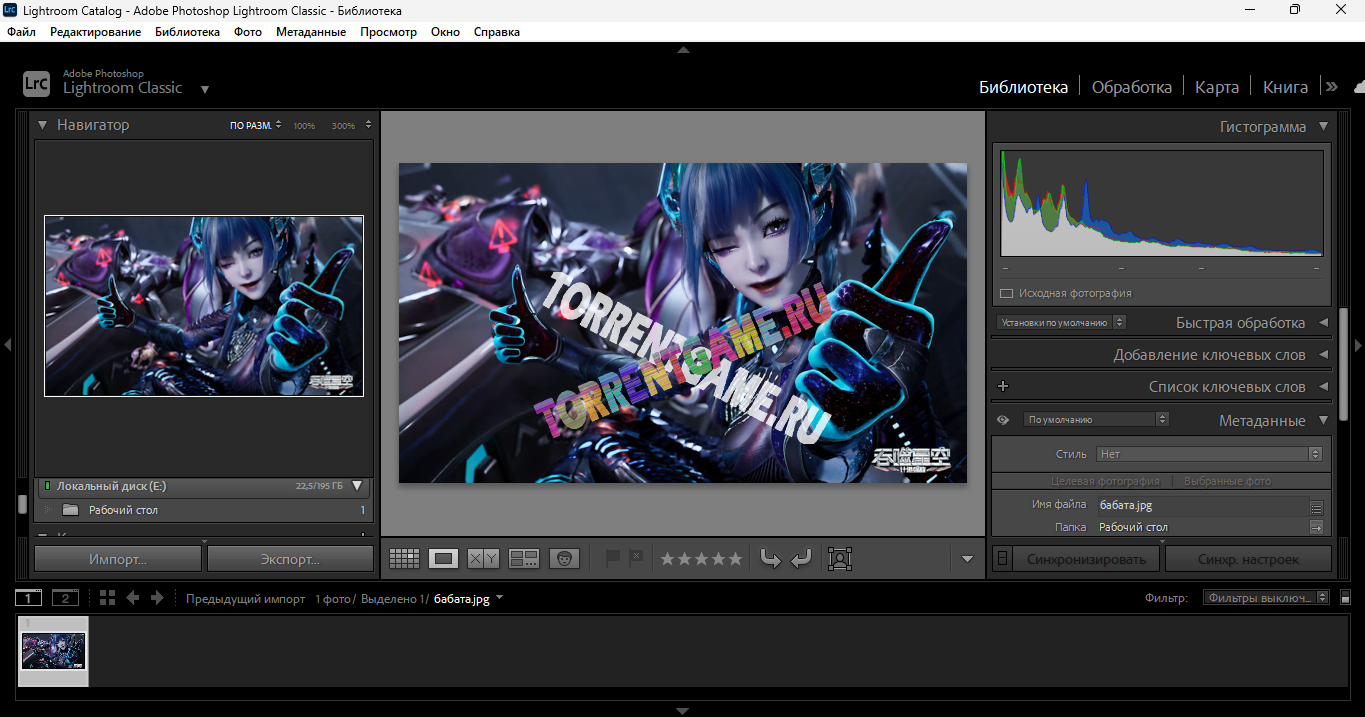Click Lrc application logo
This screenshot has width=1365, height=717.
coord(37,83)
